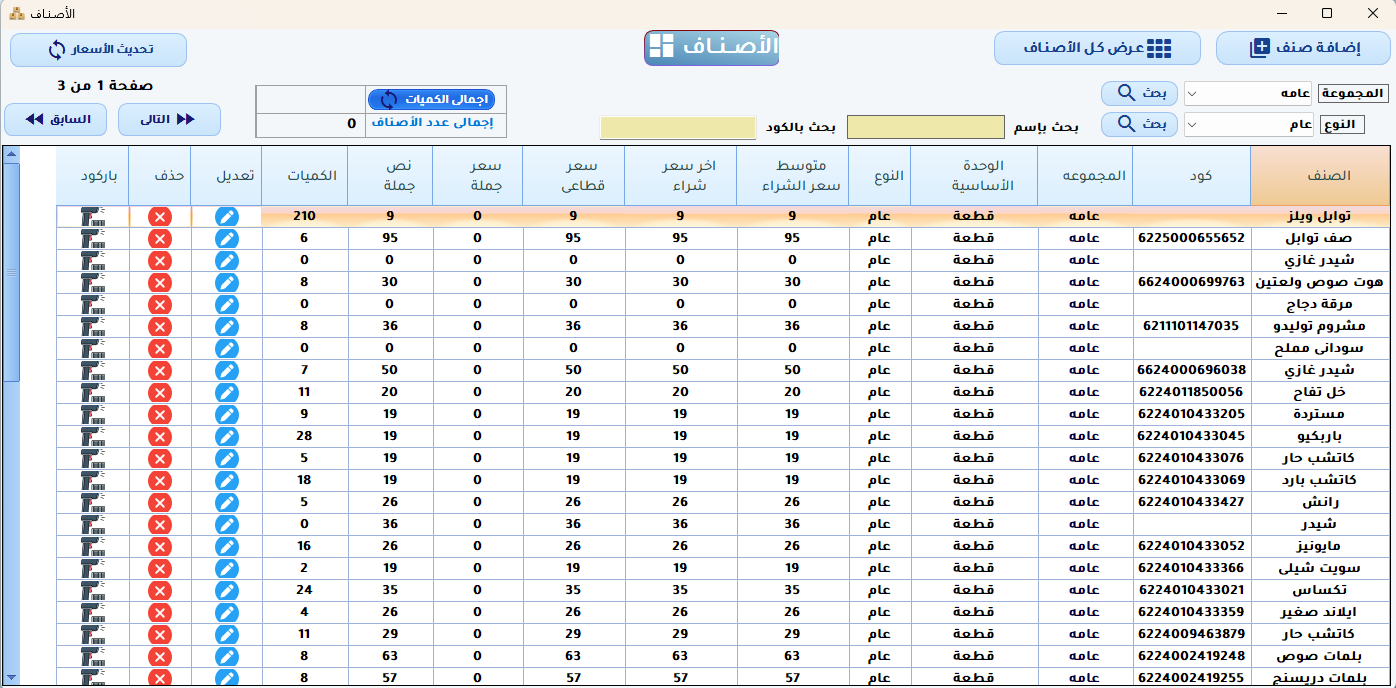Click تحديث الأسعار refresh button
1396x688 pixels.
[98, 49]
